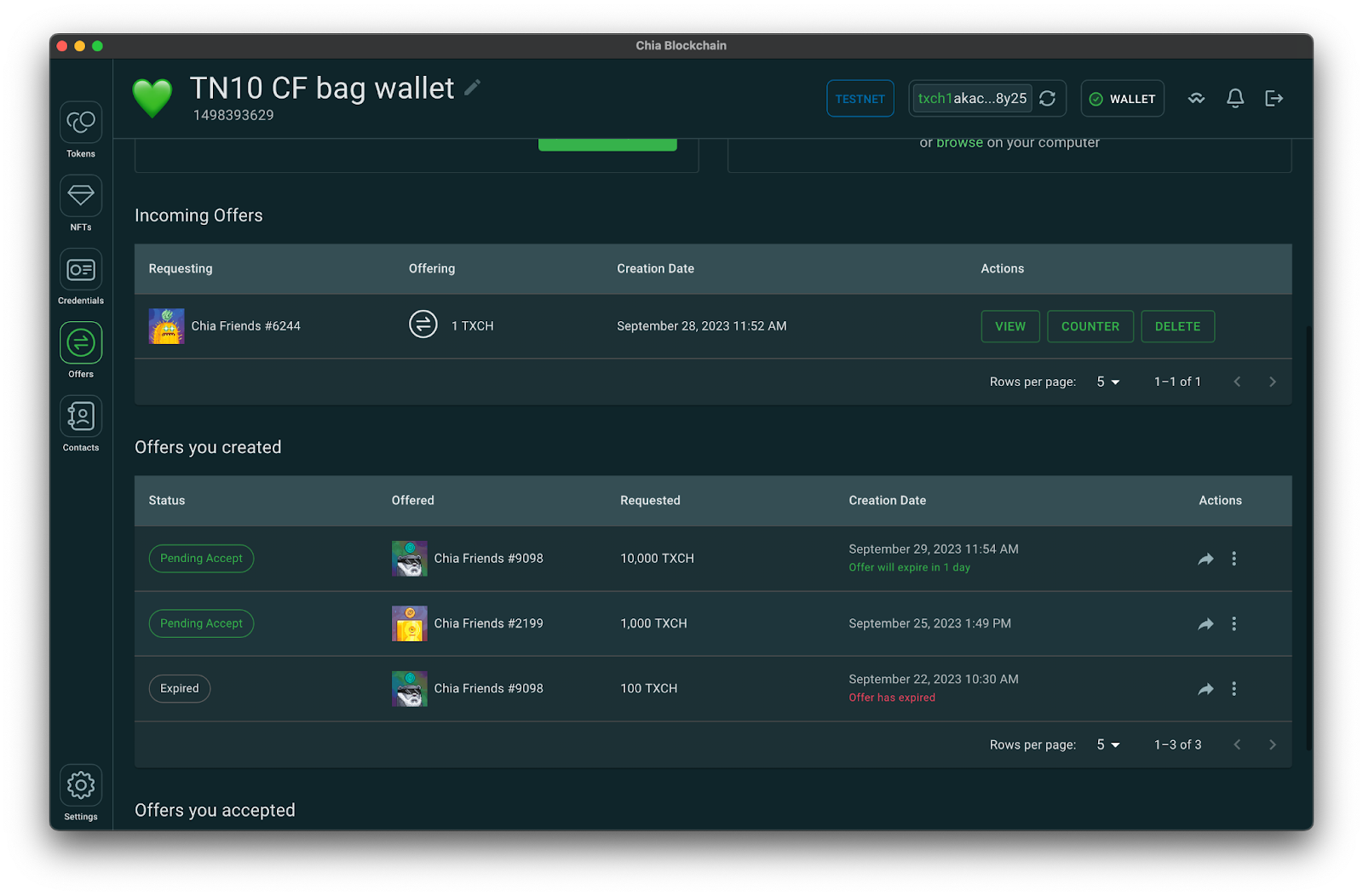
Task: Click the 'Offer will expire in 1 day' note
Action: click(x=909, y=567)
